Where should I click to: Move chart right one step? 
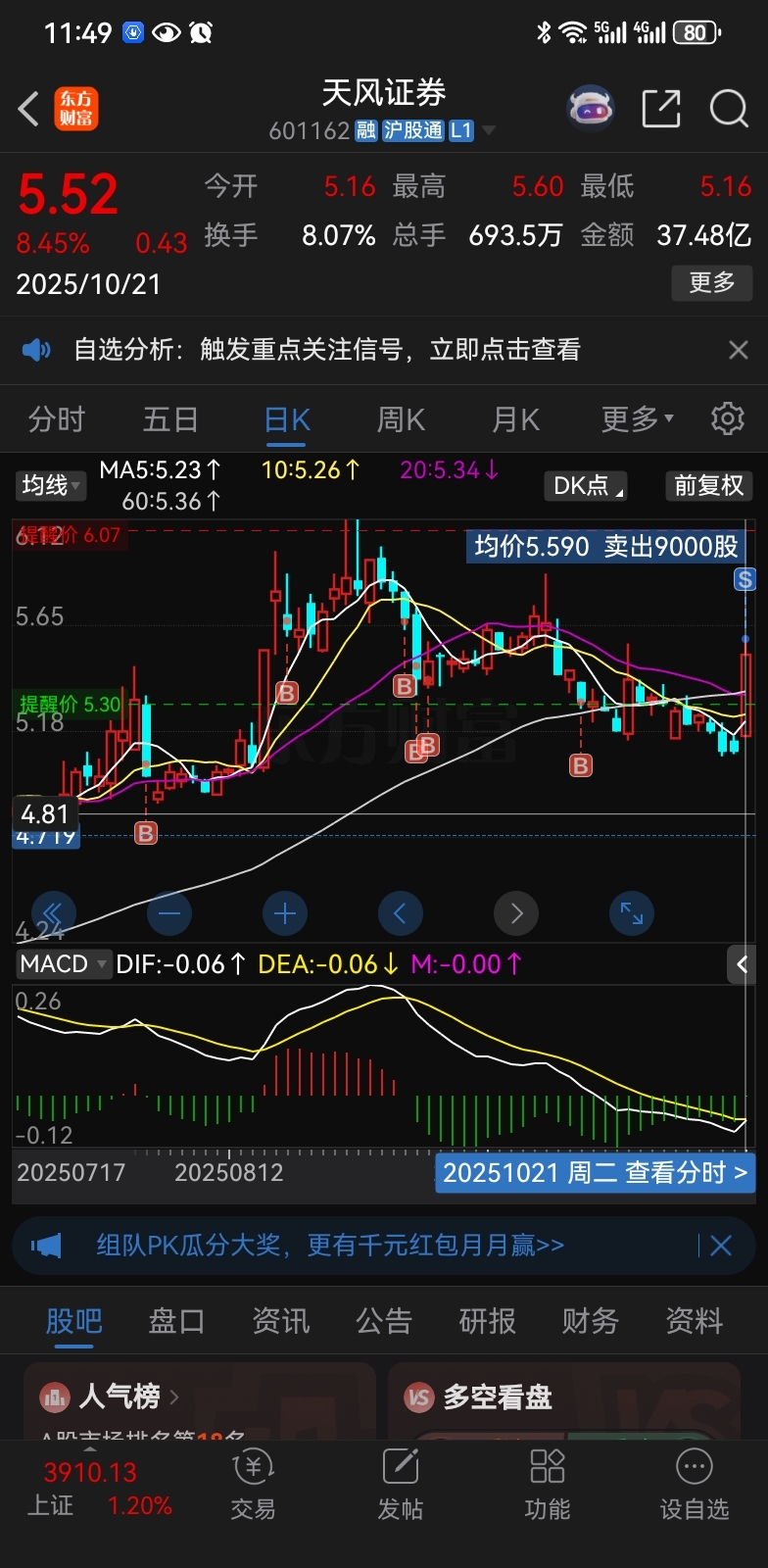tap(516, 914)
